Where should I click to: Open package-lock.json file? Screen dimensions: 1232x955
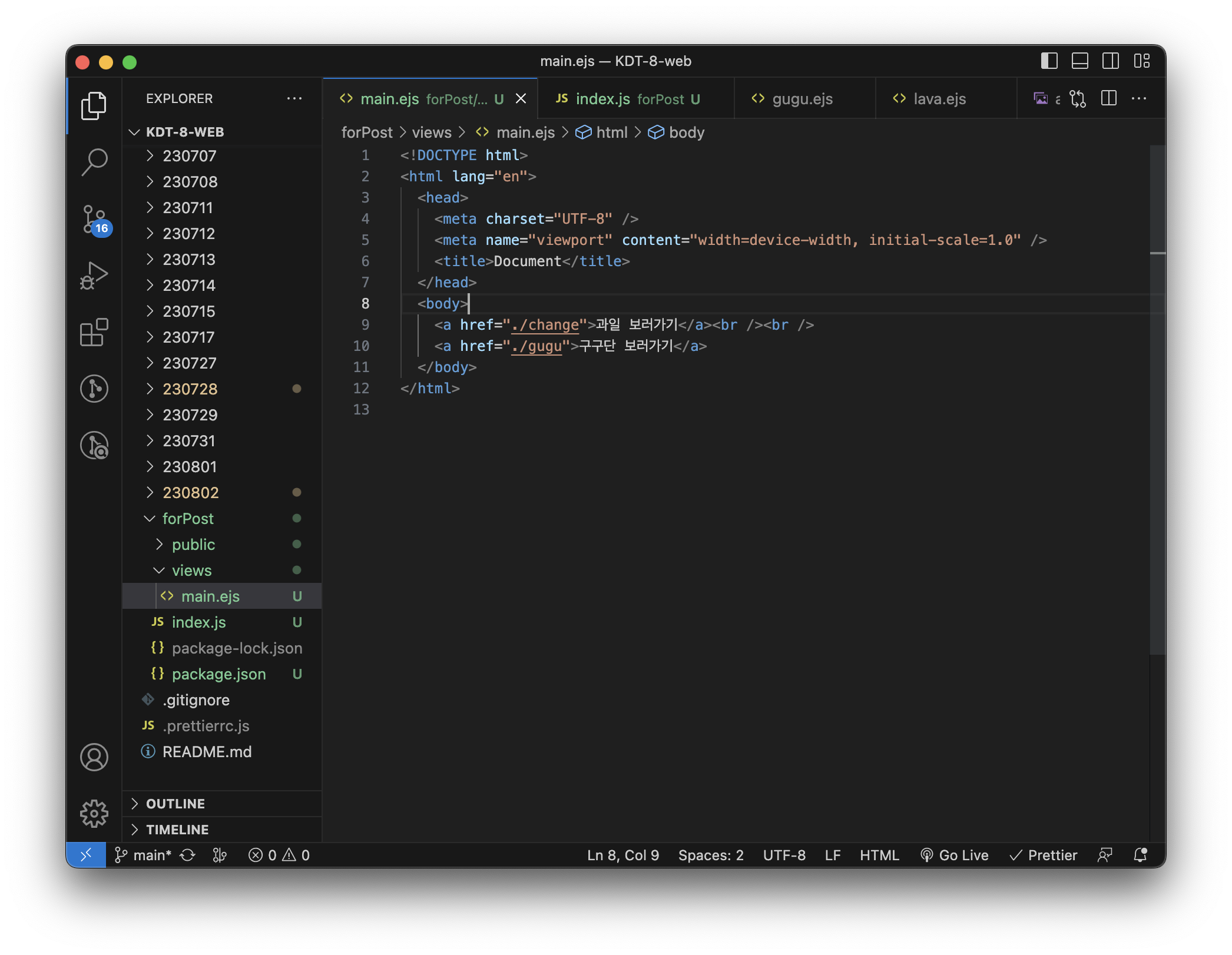[x=223, y=648]
